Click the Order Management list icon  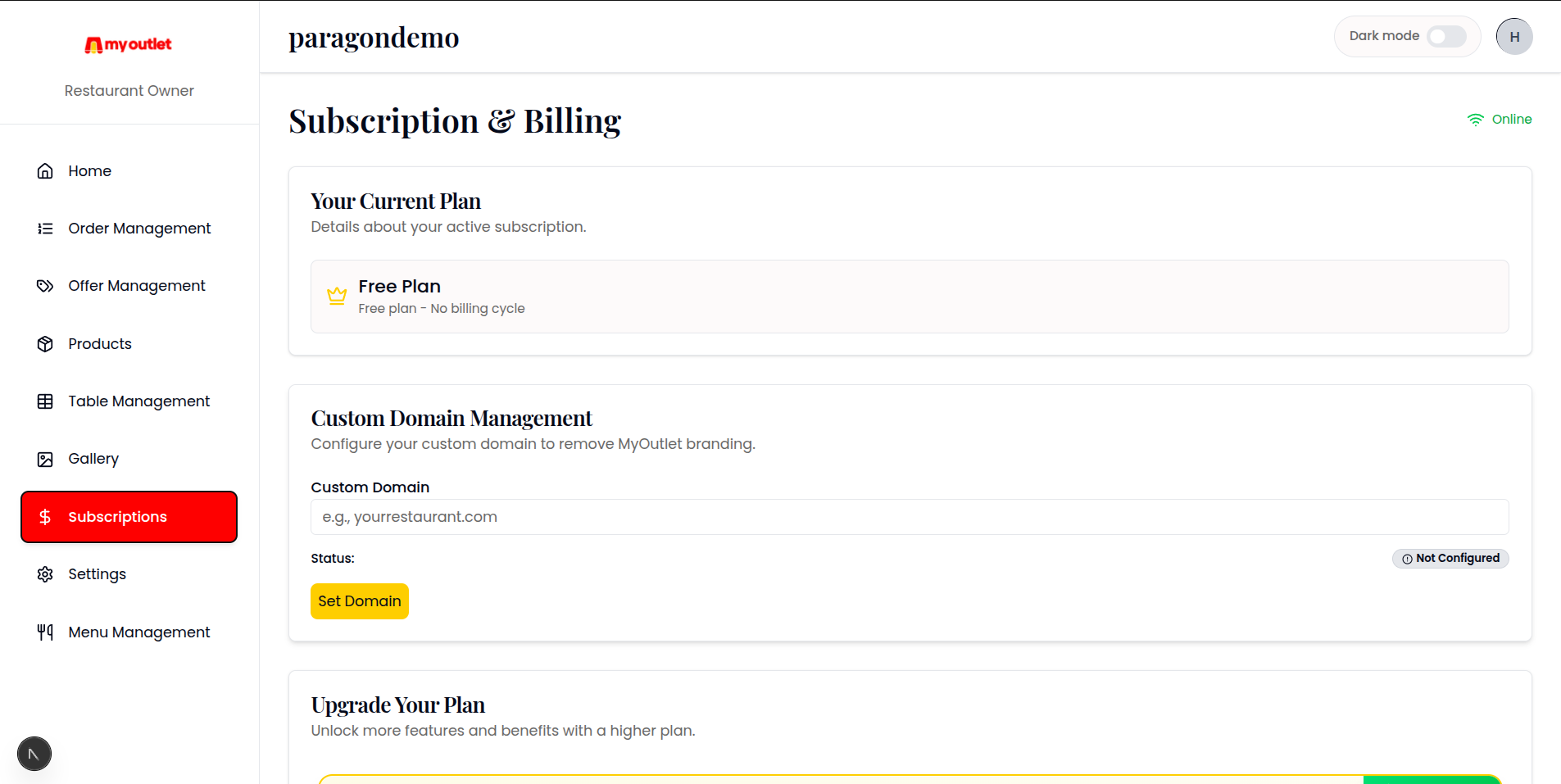coord(45,229)
